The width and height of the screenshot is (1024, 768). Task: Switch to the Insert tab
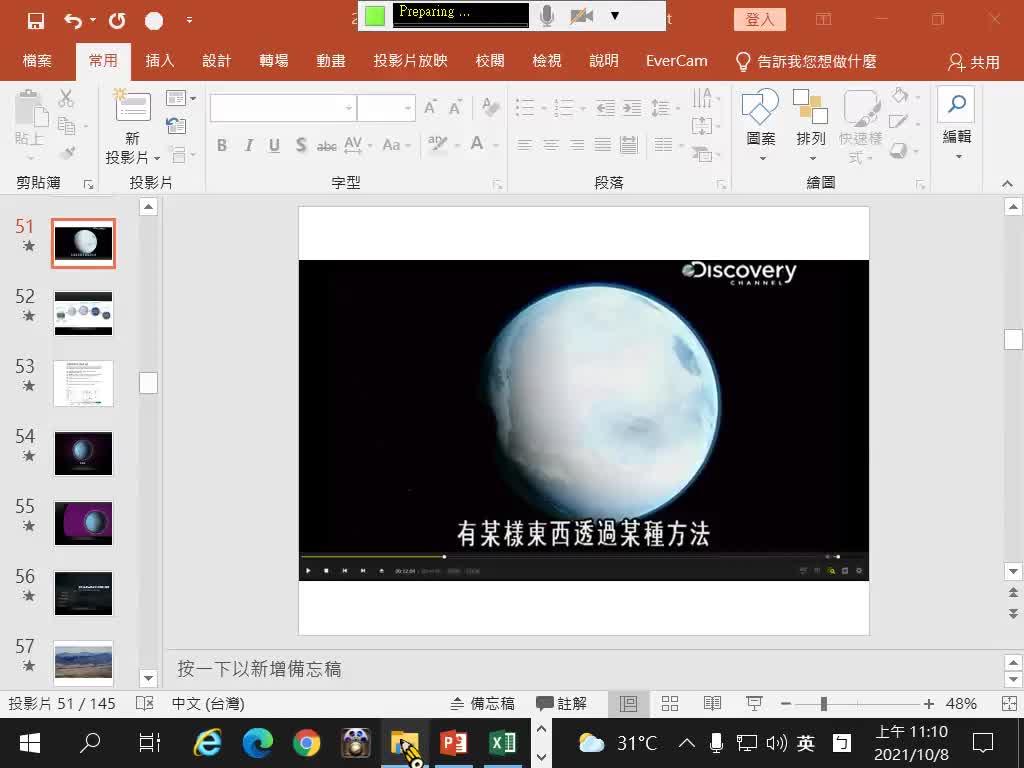[x=159, y=61]
